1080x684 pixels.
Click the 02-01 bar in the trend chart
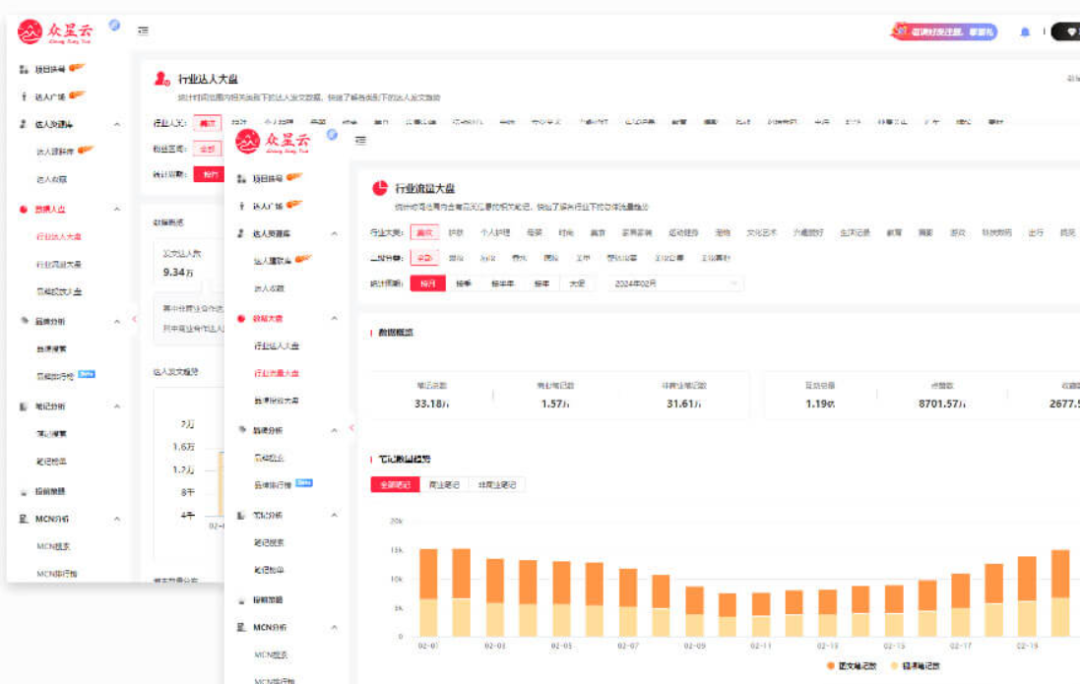coord(428,592)
